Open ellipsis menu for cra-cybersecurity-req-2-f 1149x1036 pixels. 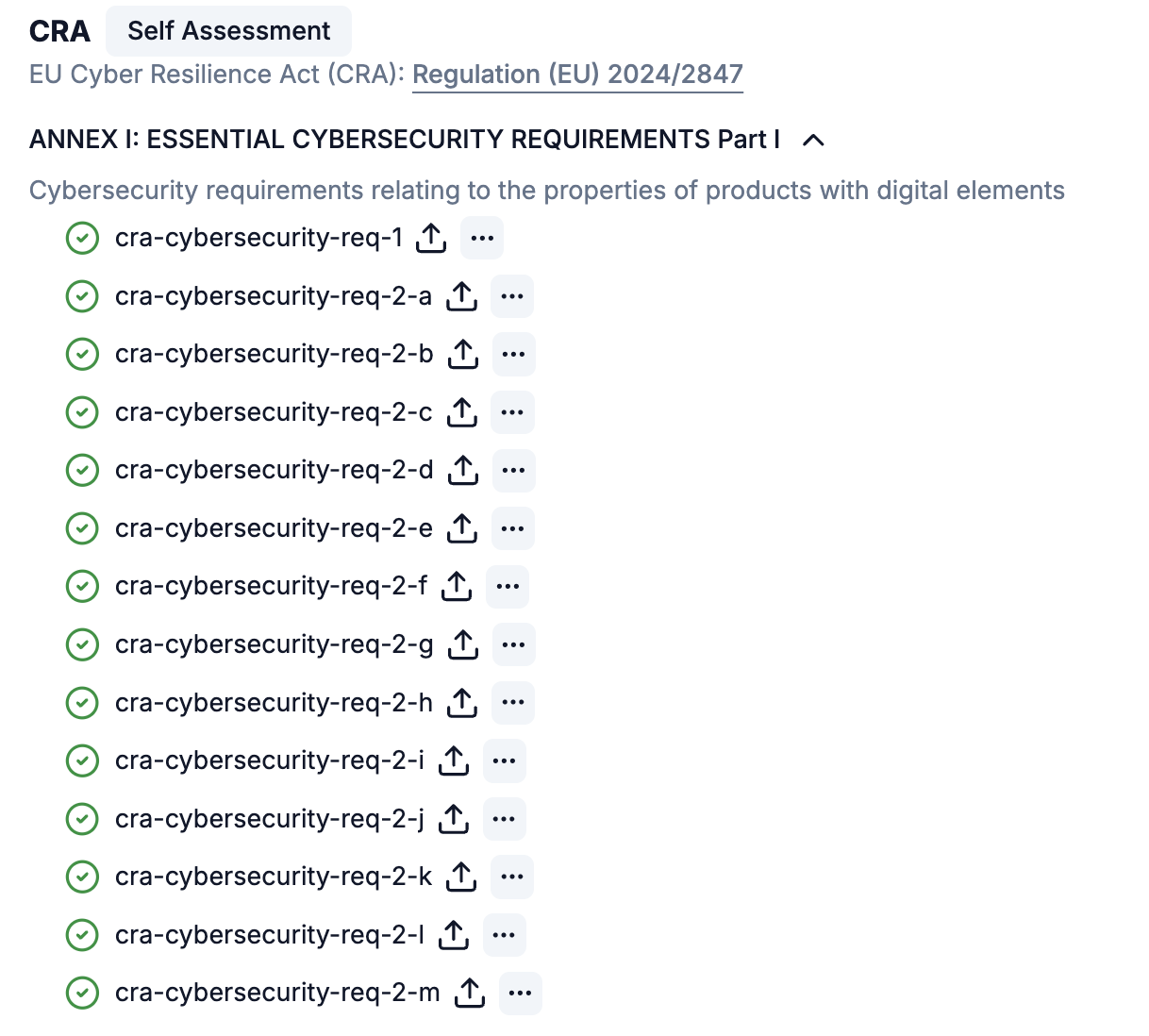(508, 587)
